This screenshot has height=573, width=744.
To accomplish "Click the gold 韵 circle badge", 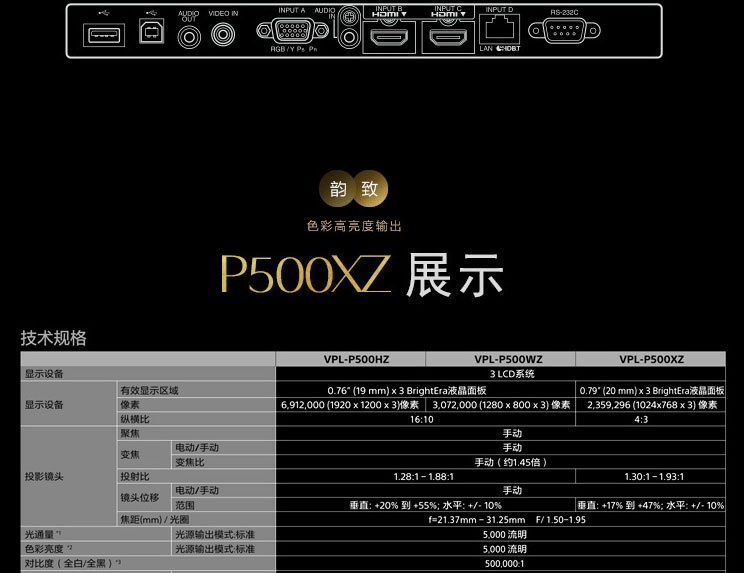I will coord(337,189).
